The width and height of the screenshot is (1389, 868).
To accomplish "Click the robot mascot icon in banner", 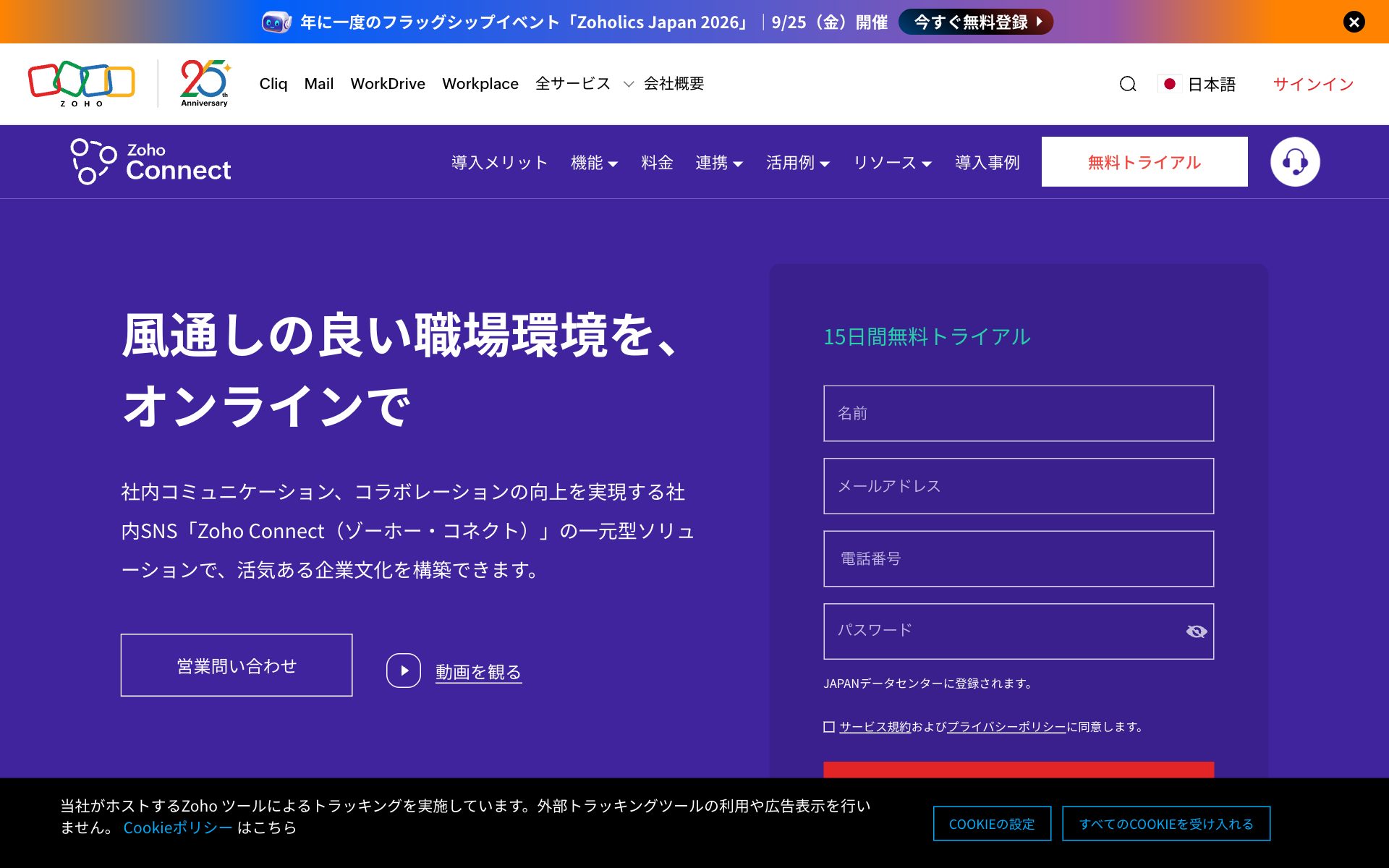I will coord(276,22).
